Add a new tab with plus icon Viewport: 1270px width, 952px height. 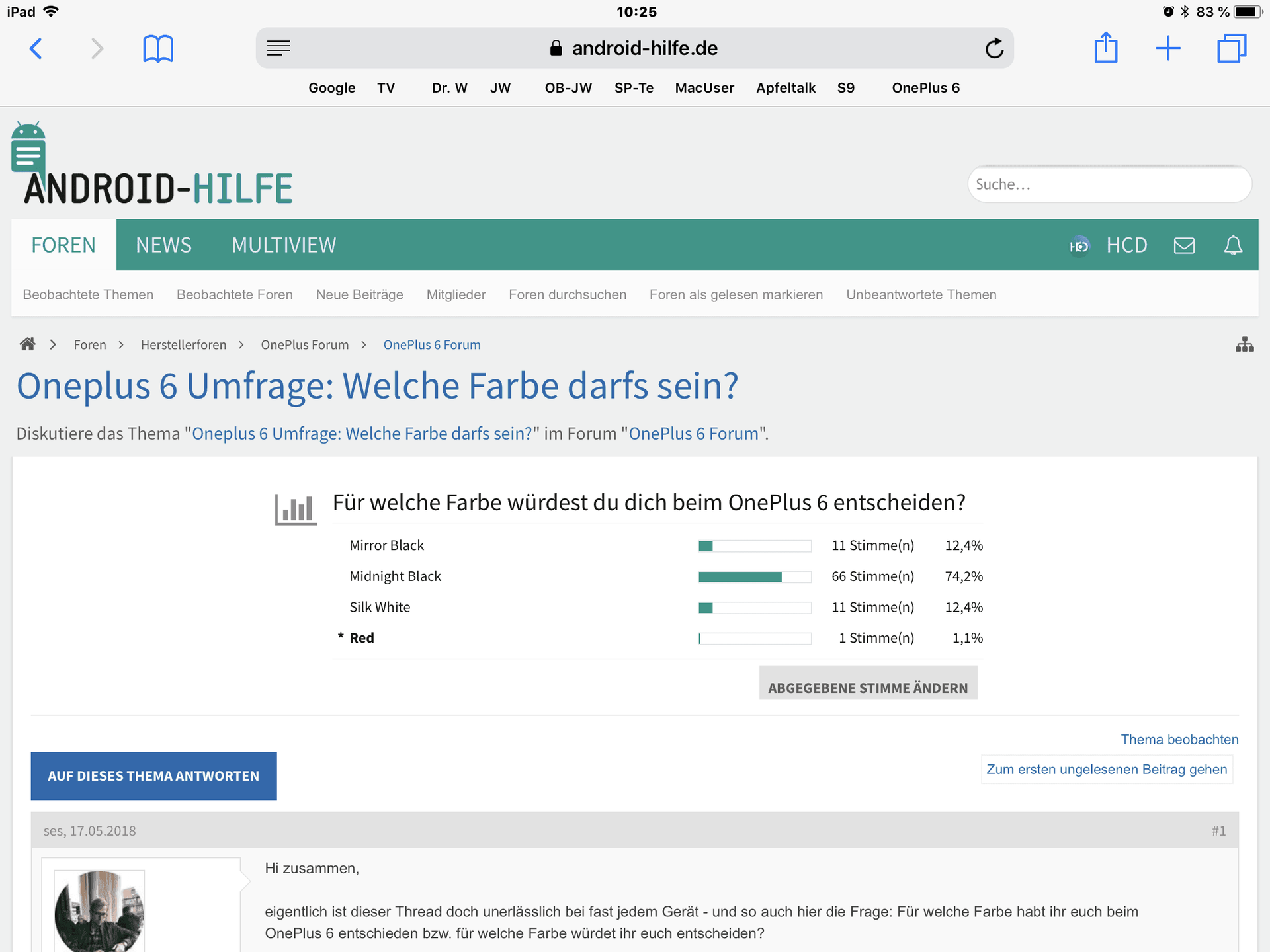pos(1168,48)
